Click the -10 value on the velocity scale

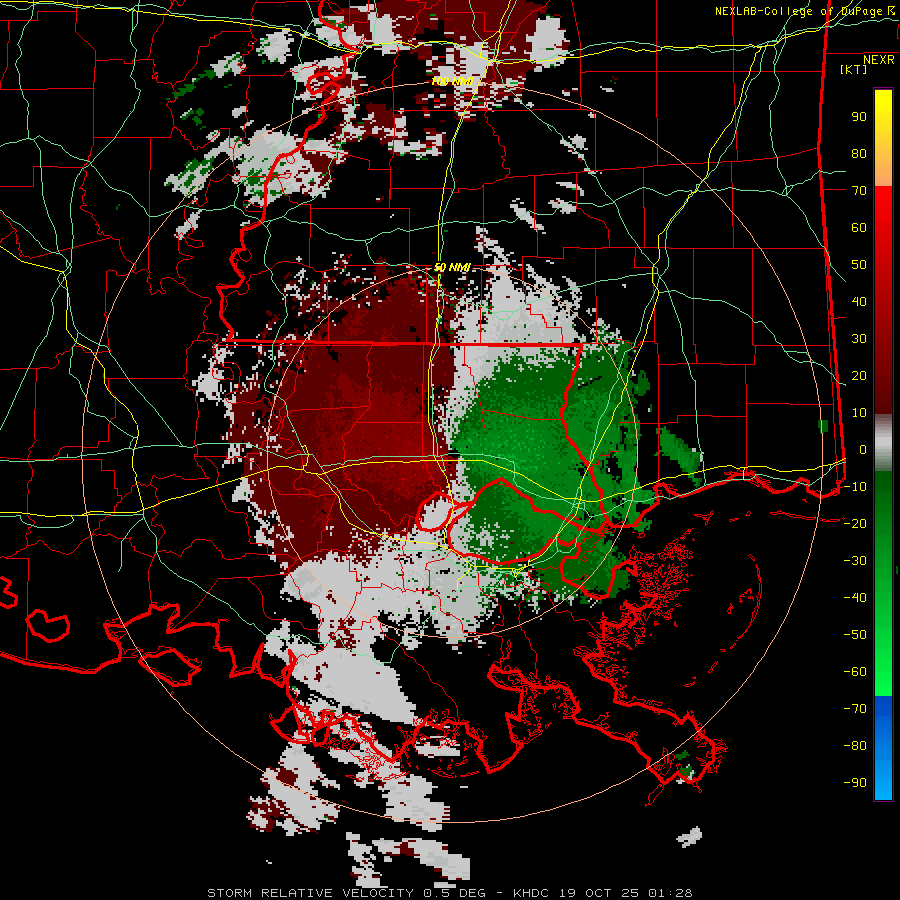[x=855, y=487]
